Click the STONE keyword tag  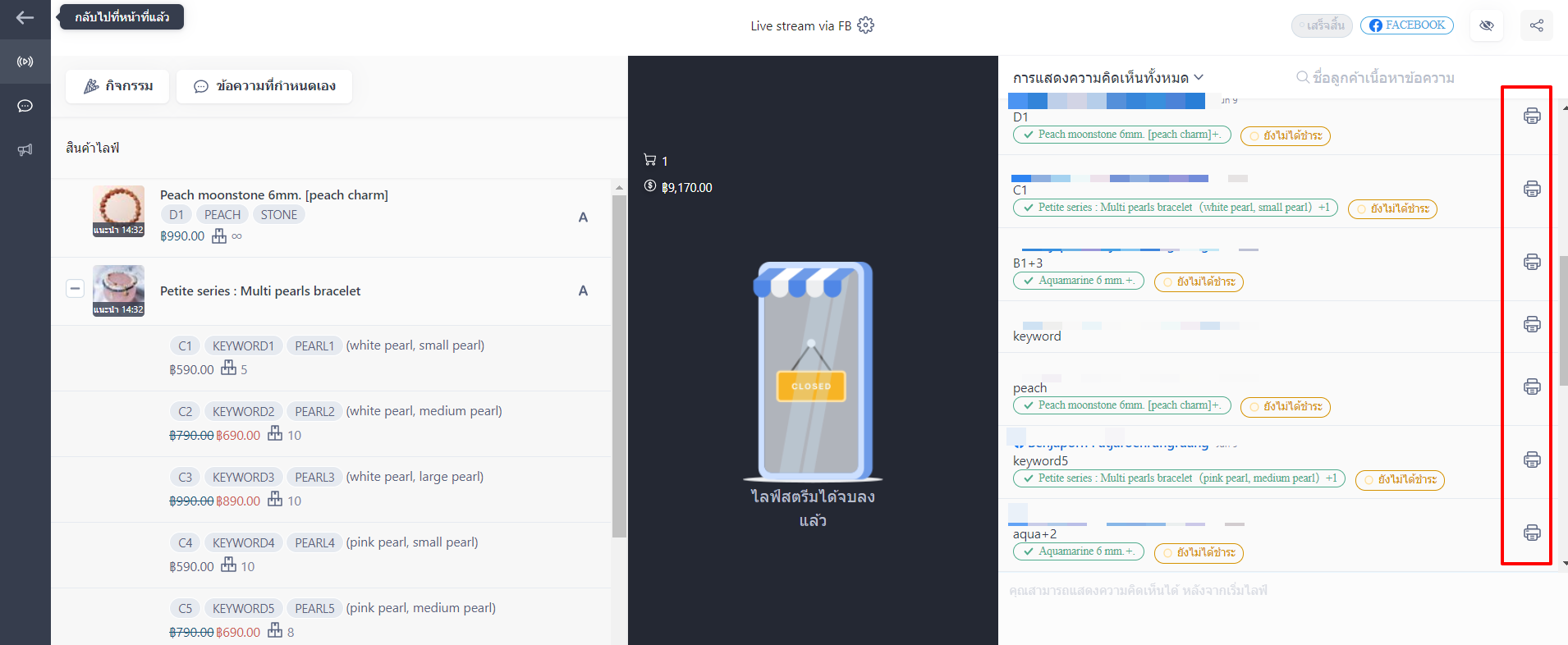click(279, 215)
